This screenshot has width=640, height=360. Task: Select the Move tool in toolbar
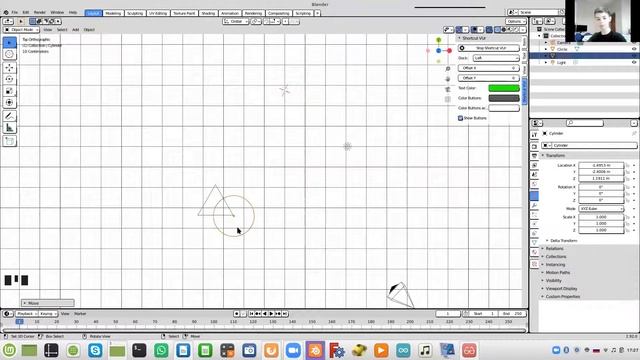[9, 68]
